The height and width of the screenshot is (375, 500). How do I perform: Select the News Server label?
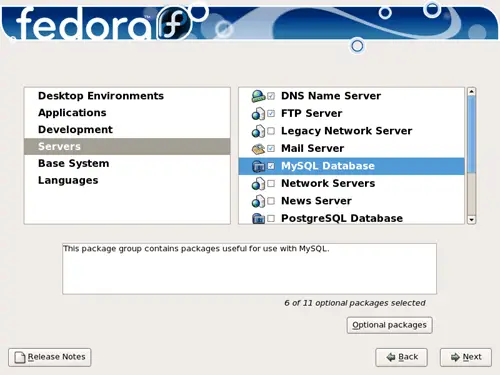point(316,201)
